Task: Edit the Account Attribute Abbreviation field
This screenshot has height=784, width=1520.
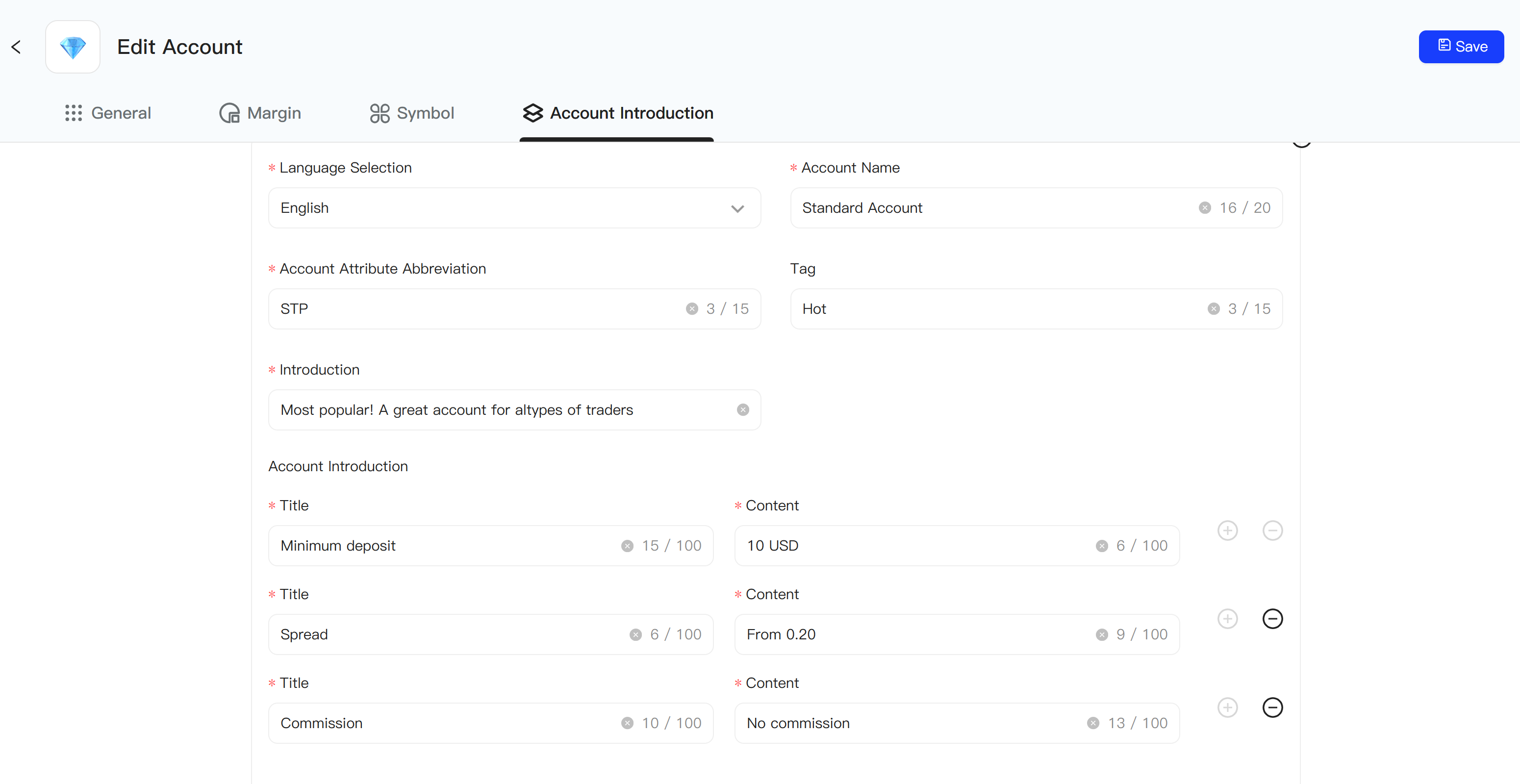Action: click(514, 309)
